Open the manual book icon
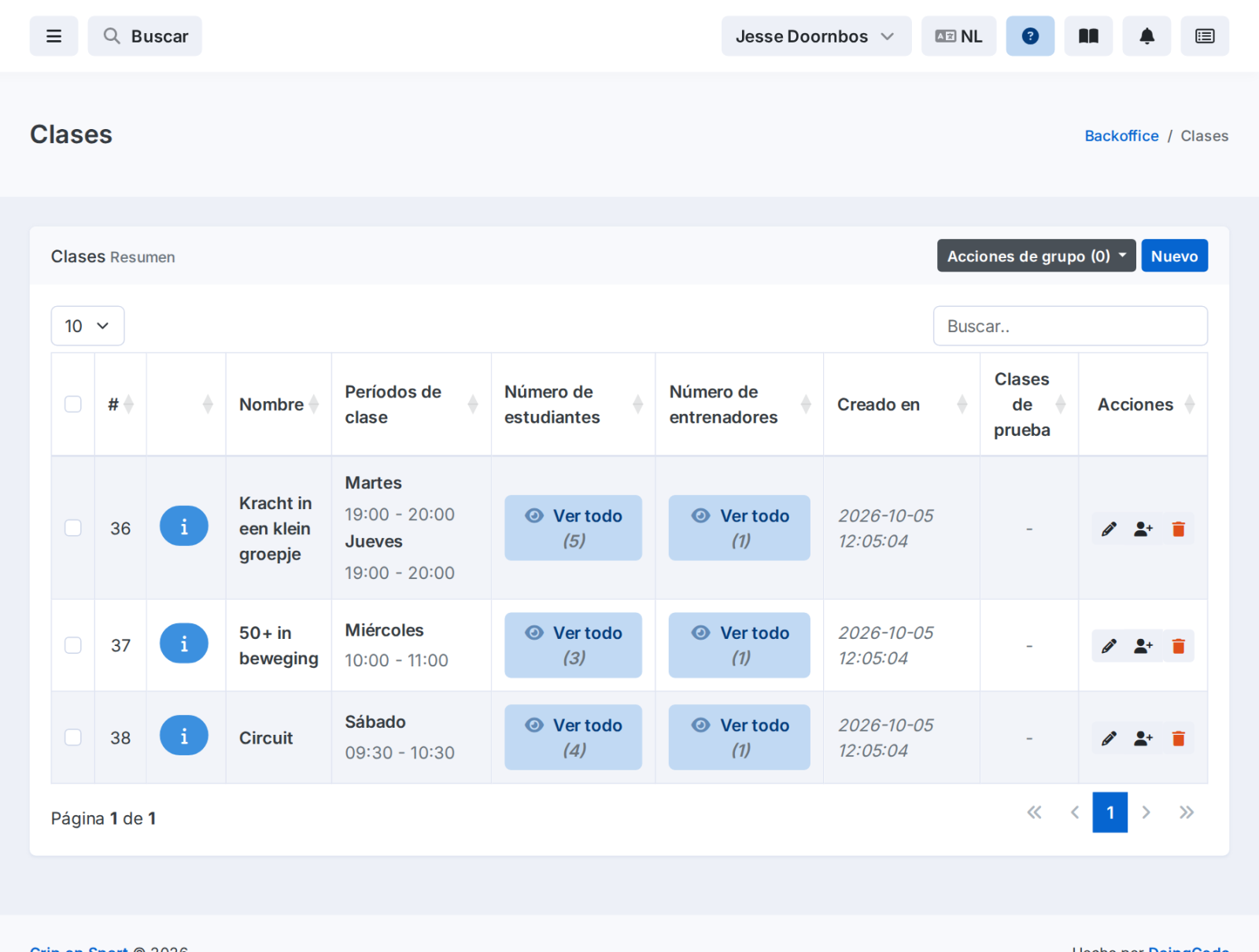 pyautogui.click(x=1088, y=36)
